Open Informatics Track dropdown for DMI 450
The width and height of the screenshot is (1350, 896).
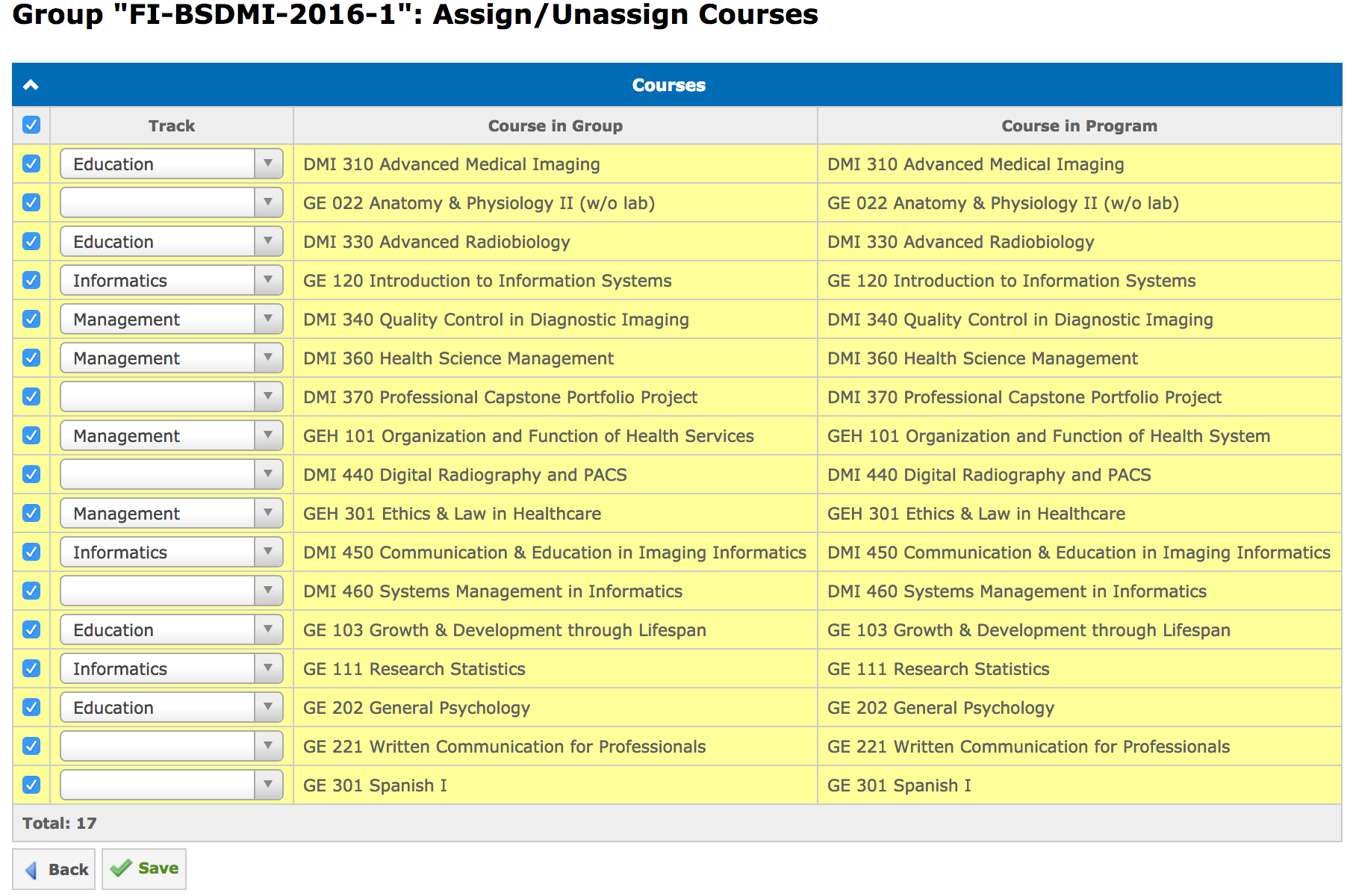pos(172,552)
